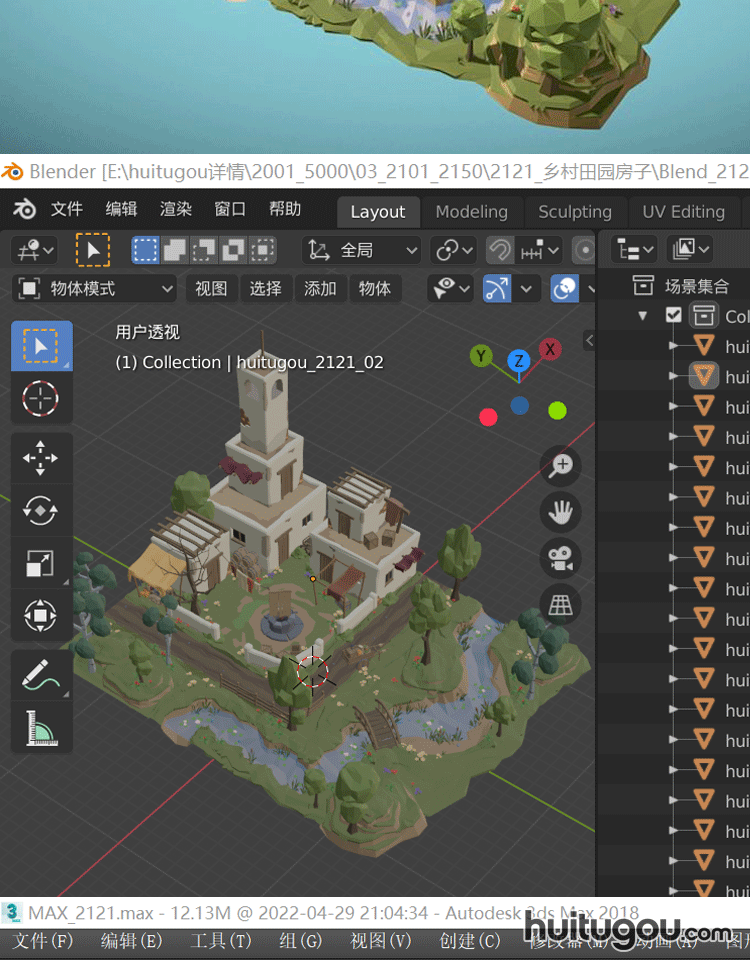The height and width of the screenshot is (960, 750).
Task: Open the 视图 menu in viewport header
Action: pyautogui.click(x=211, y=289)
